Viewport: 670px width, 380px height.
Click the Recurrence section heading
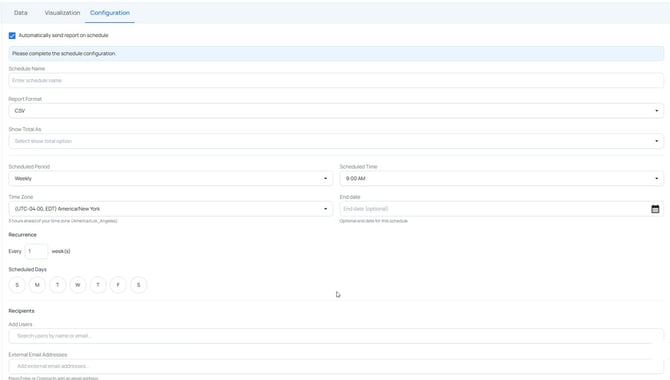click(x=23, y=235)
